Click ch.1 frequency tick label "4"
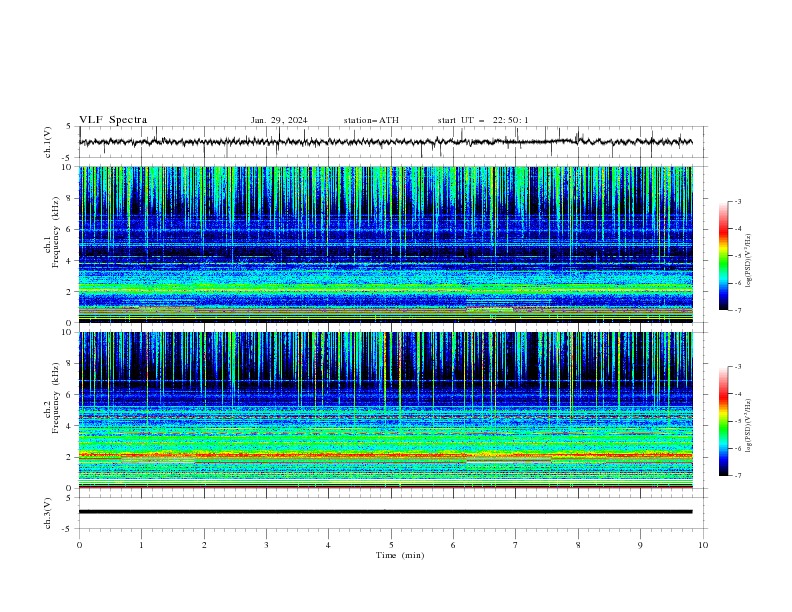Viewport: 792px width, 612px height. pos(71,261)
